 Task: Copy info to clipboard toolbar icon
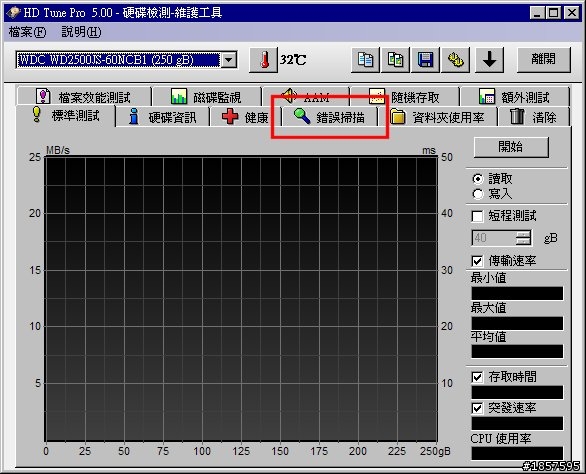pos(365,60)
